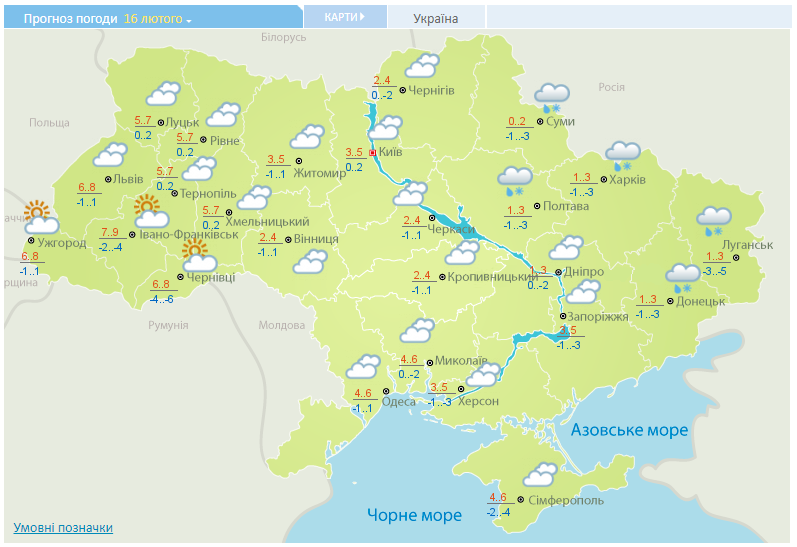The height and width of the screenshot is (547, 797).
Task: Open the date dropdown showing 16 лютого
Action: 158,19
